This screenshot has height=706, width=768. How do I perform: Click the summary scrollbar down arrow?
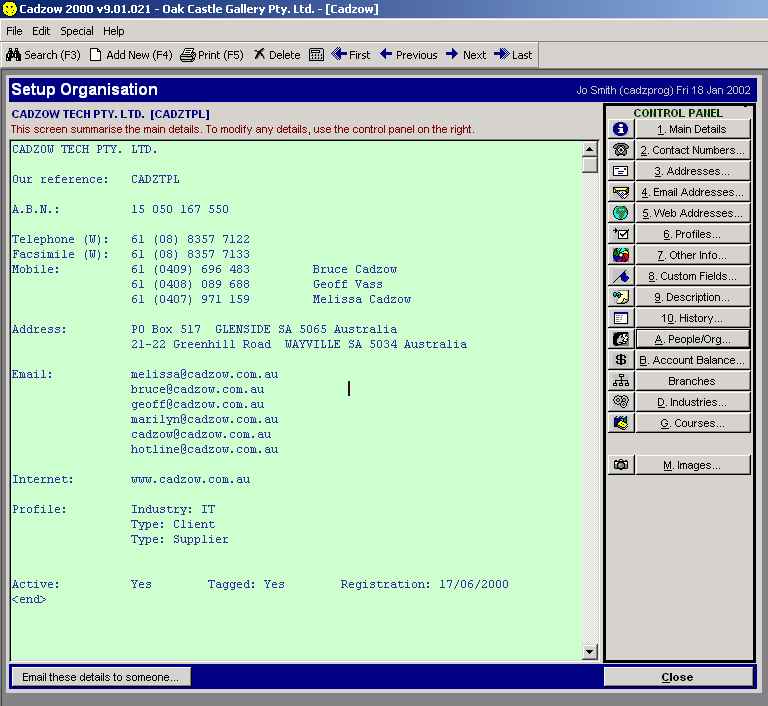pyautogui.click(x=590, y=652)
